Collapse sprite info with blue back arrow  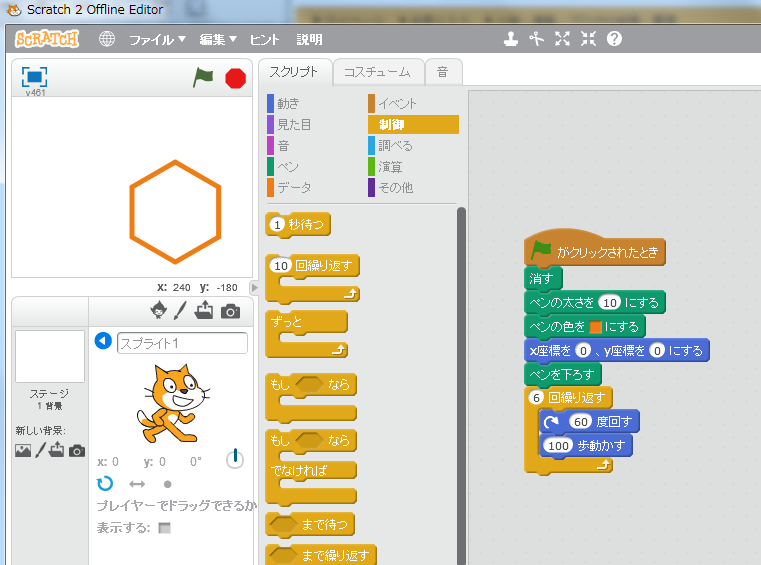click(103, 342)
